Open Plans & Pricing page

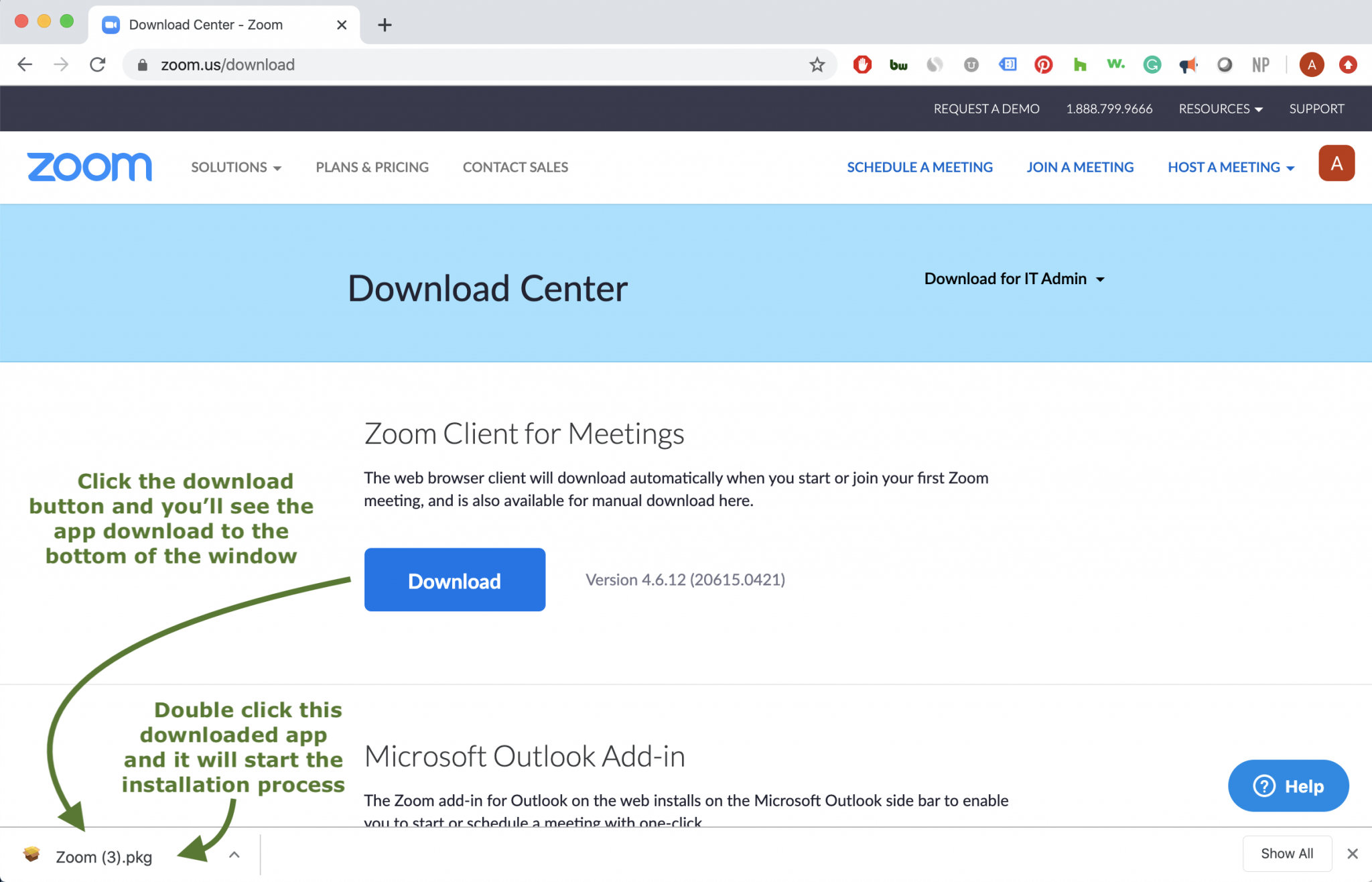point(372,168)
